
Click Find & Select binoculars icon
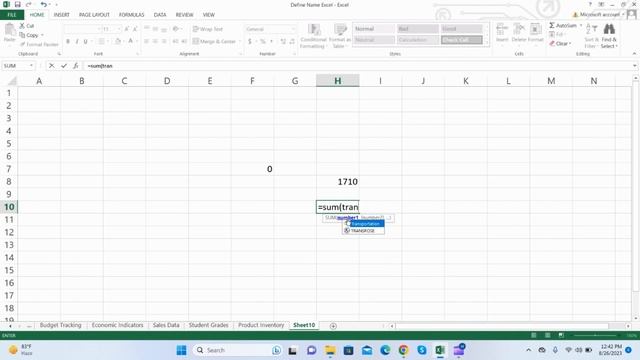[609, 29]
